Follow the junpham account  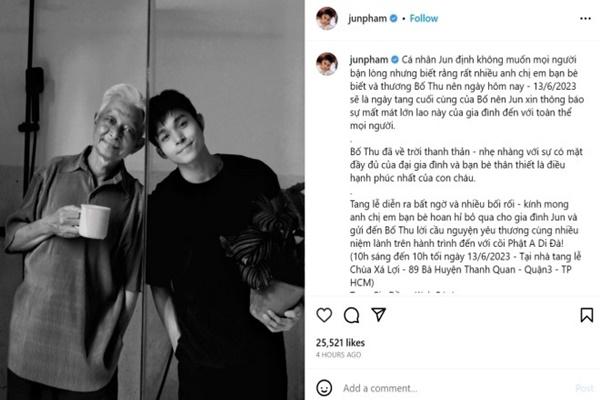click(x=424, y=18)
